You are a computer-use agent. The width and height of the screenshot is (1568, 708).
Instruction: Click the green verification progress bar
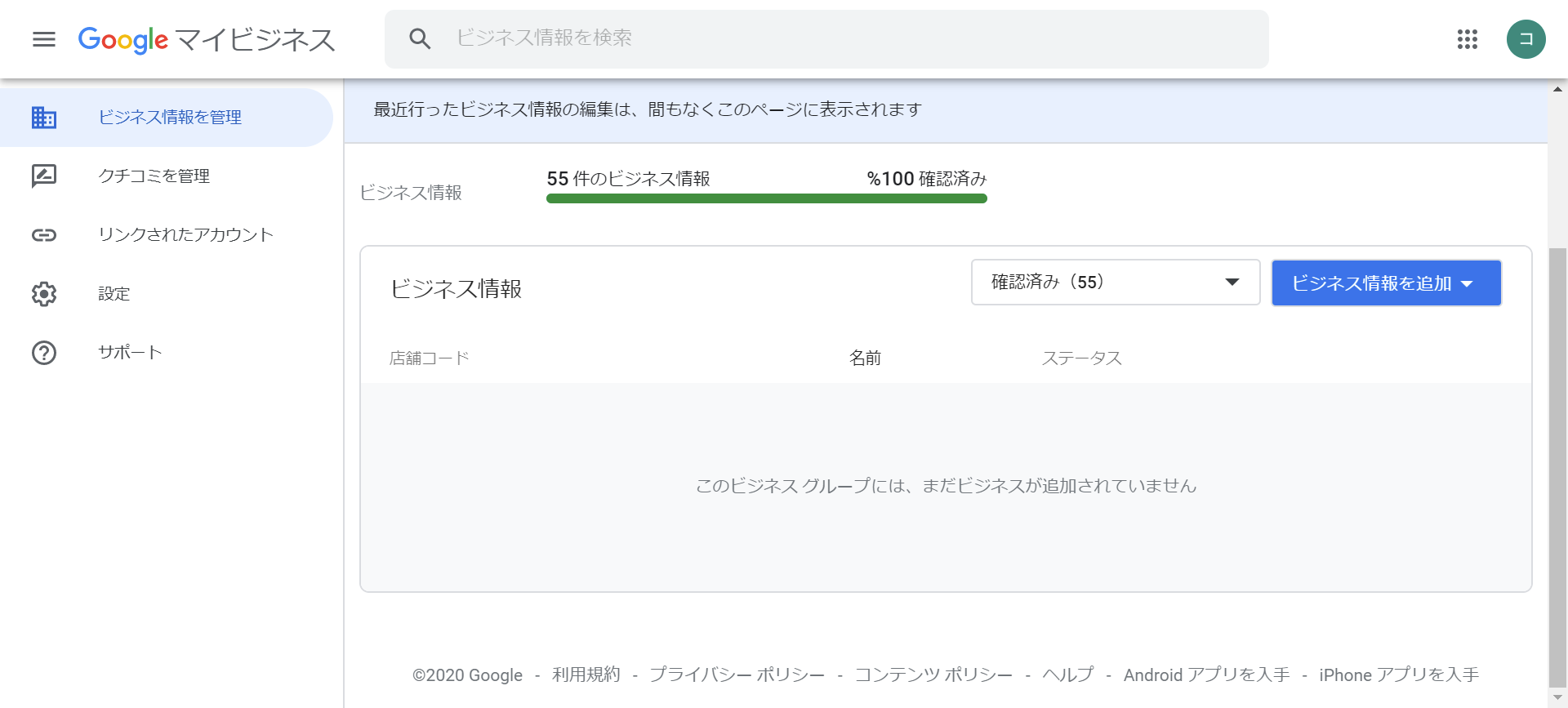[767, 198]
